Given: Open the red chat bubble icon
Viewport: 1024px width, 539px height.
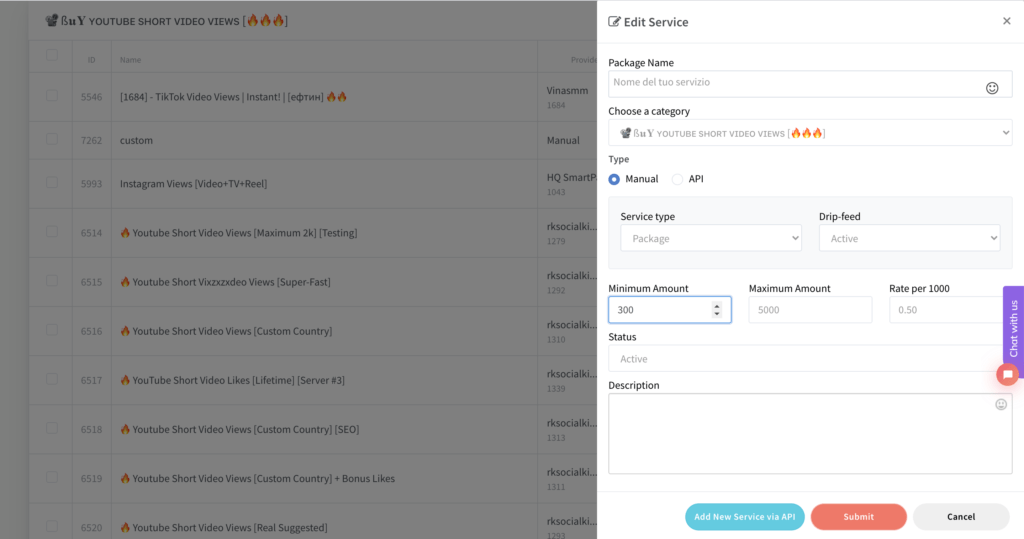Looking at the screenshot, I should 1008,374.
